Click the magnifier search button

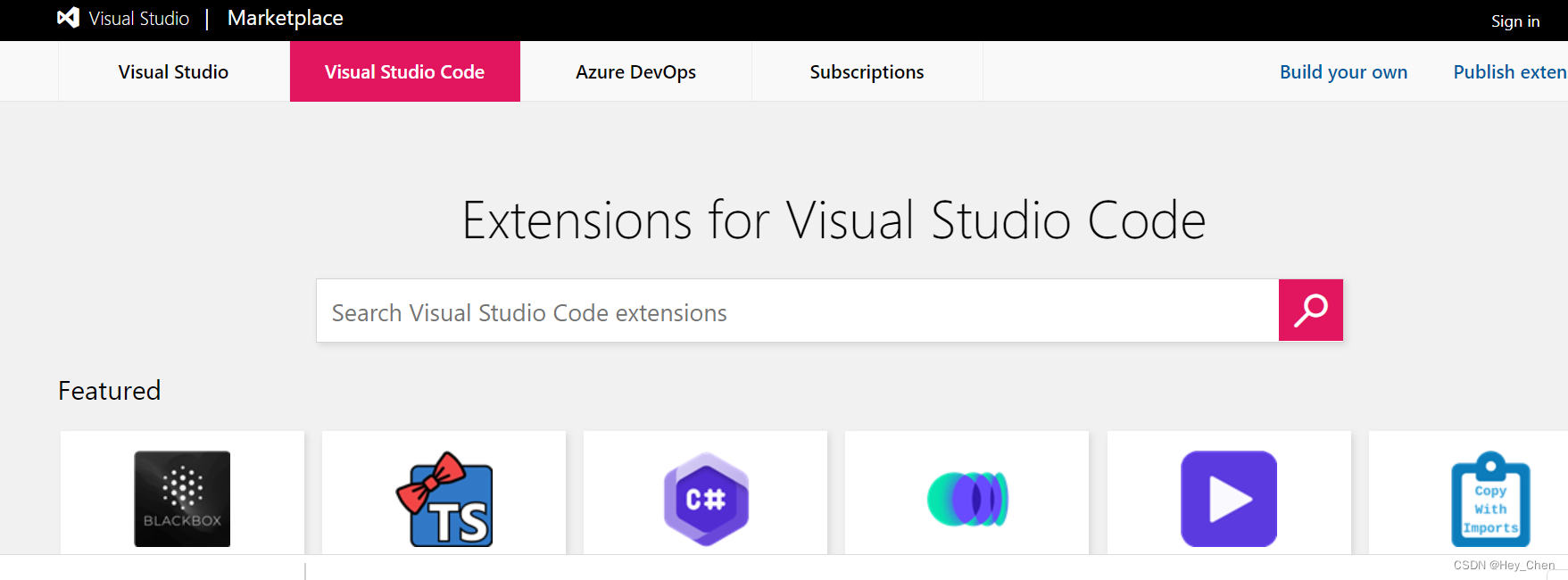tap(1310, 311)
